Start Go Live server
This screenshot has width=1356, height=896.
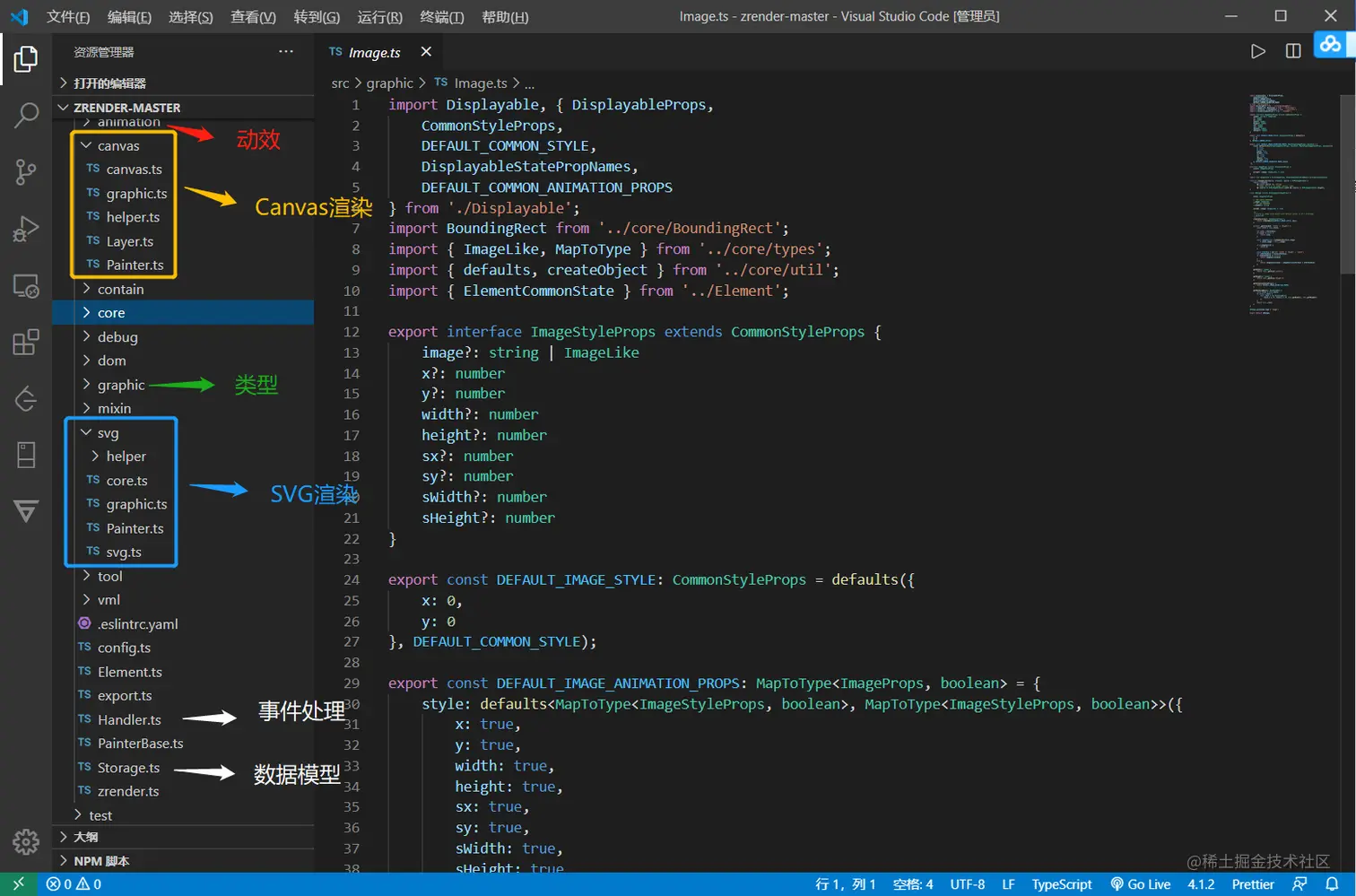coord(1140,883)
